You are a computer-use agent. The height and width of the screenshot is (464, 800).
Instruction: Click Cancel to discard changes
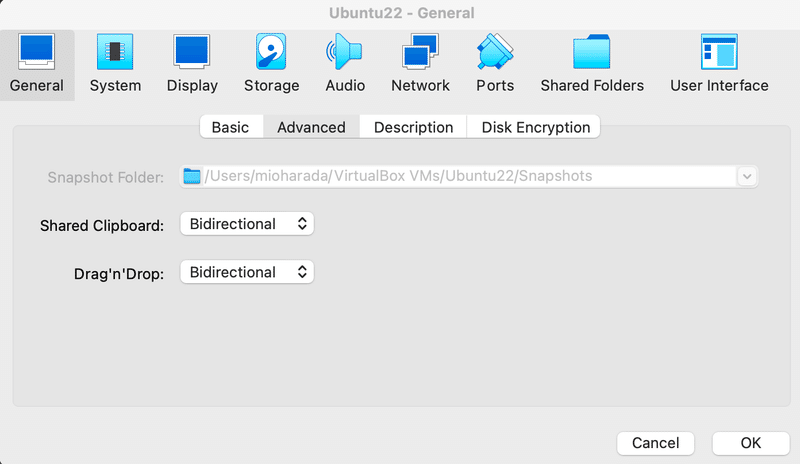point(656,443)
